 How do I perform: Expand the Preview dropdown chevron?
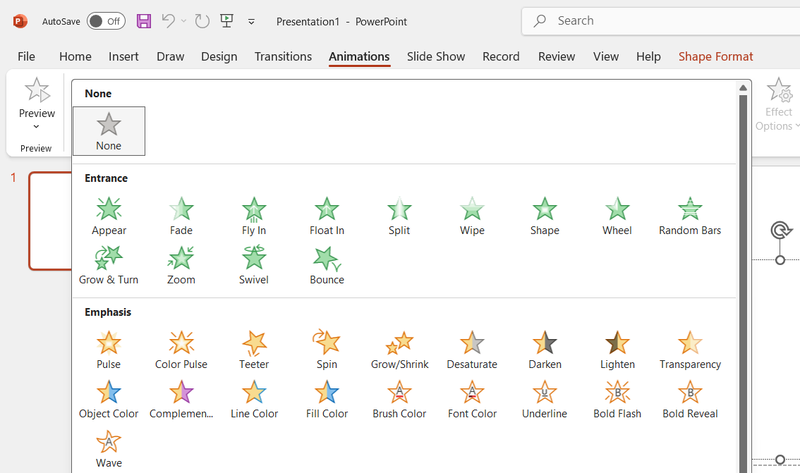point(36,127)
